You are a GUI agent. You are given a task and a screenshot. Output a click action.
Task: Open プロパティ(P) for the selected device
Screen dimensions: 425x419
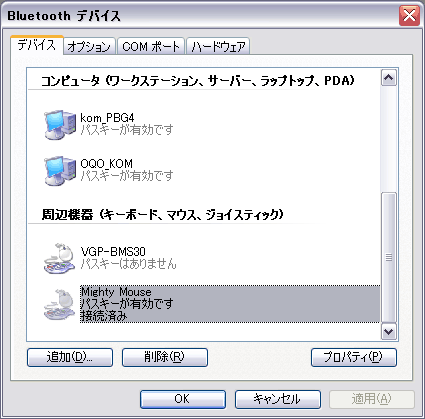tap(354, 357)
